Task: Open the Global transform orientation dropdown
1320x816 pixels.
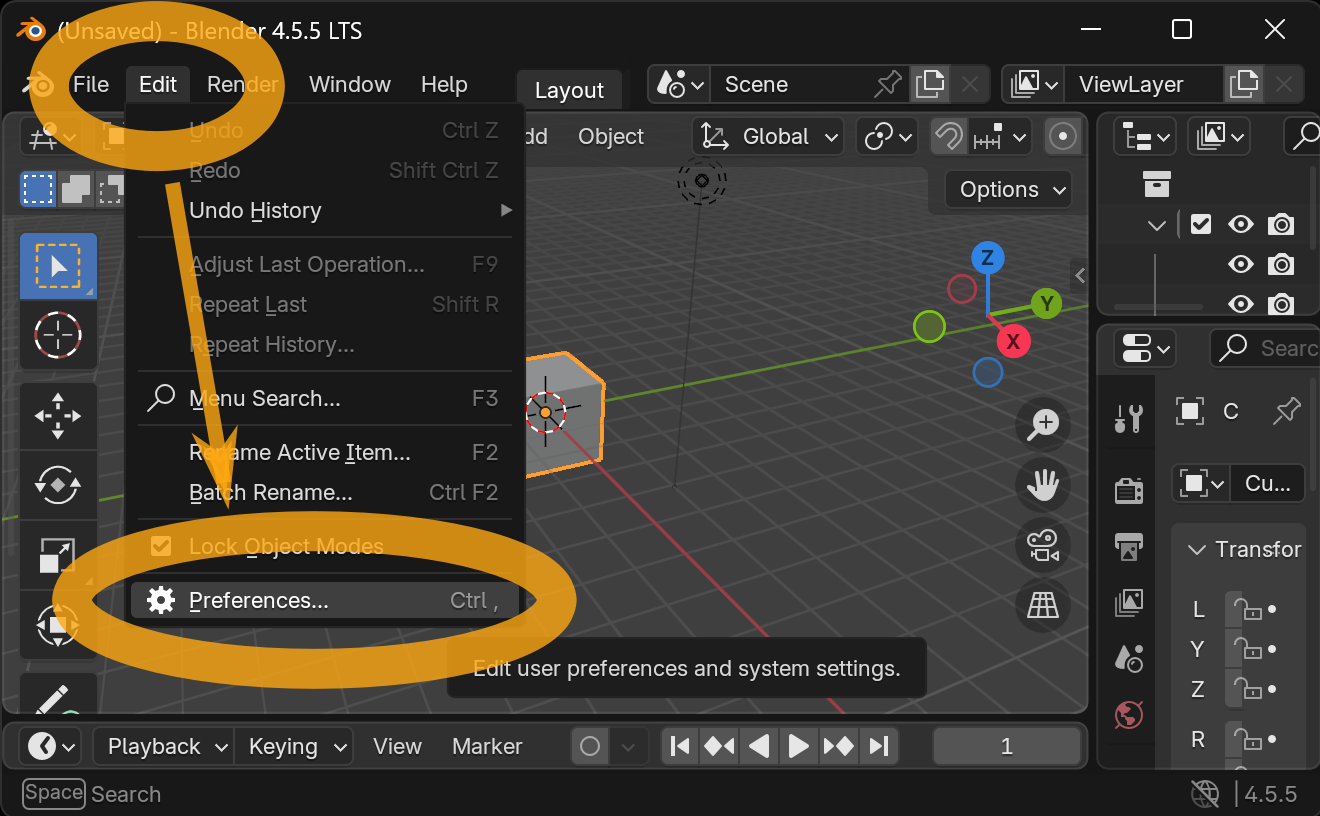Action: coord(769,137)
